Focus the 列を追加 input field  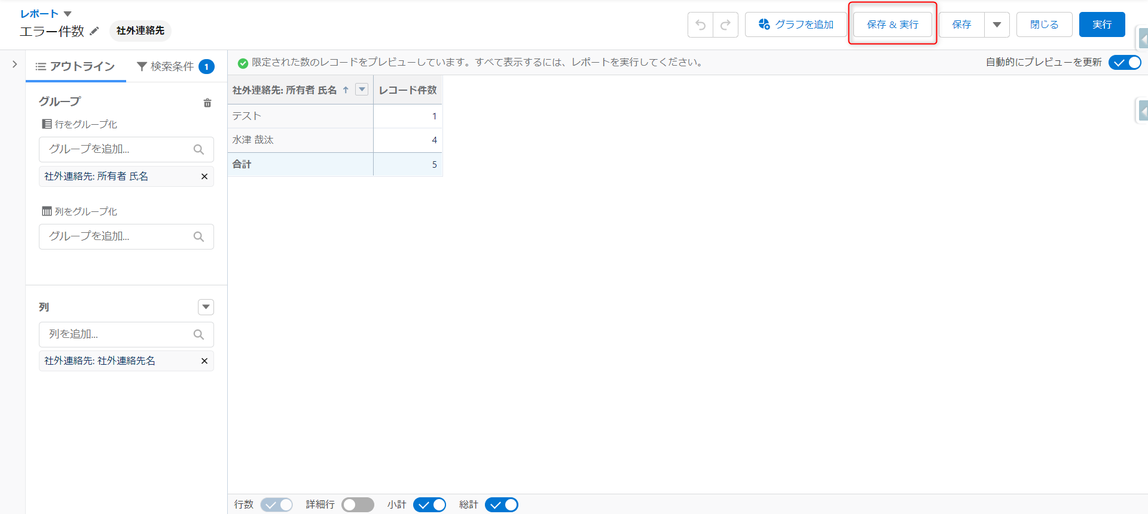pyautogui.click(x=126, y=334)
